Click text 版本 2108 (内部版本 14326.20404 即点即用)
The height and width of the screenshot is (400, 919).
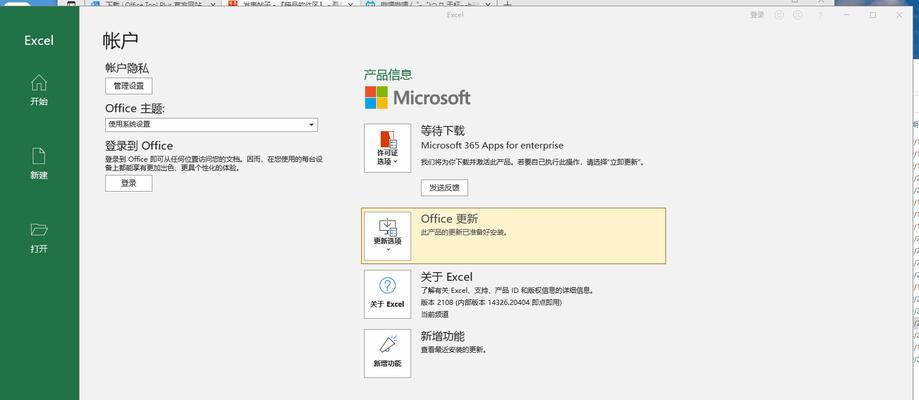(491, 302)
